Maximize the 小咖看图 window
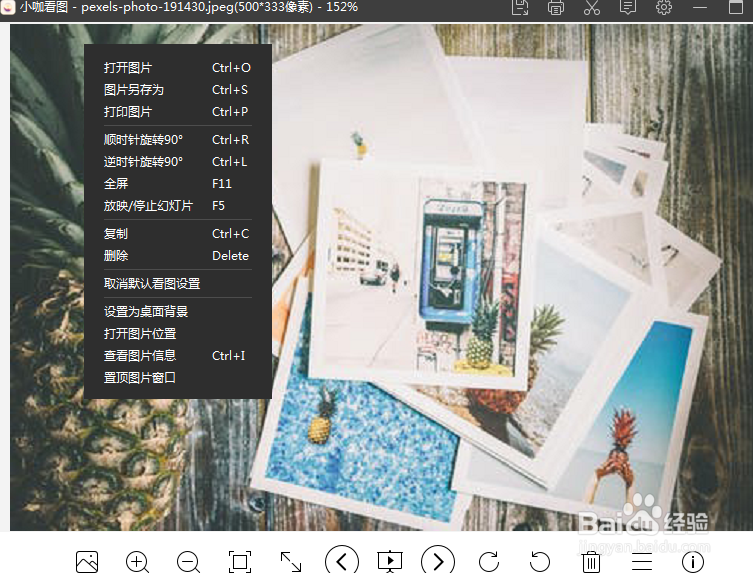This screenshot has width=753, height=573. click(736, 7)
